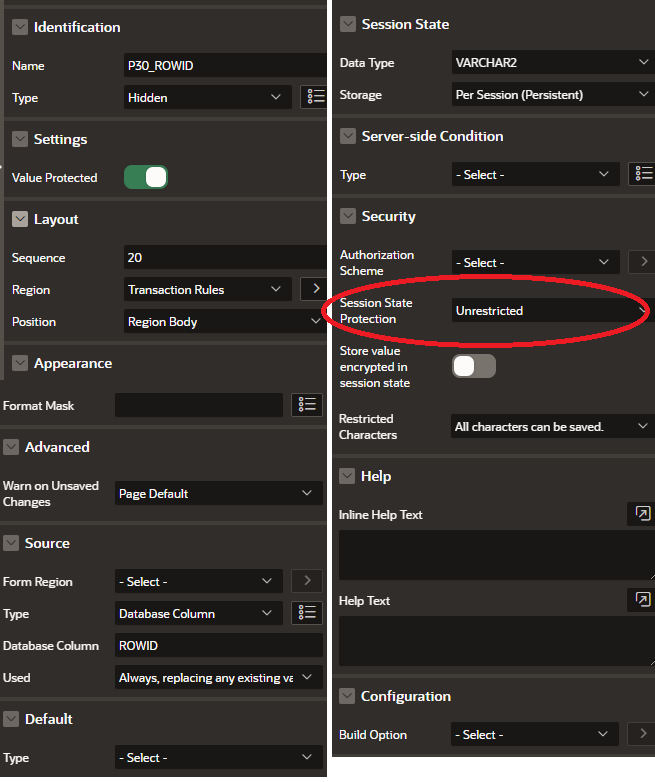Click the Database Column ROWID field
This screenshot has width=655, height=782.
coord(218,645)
